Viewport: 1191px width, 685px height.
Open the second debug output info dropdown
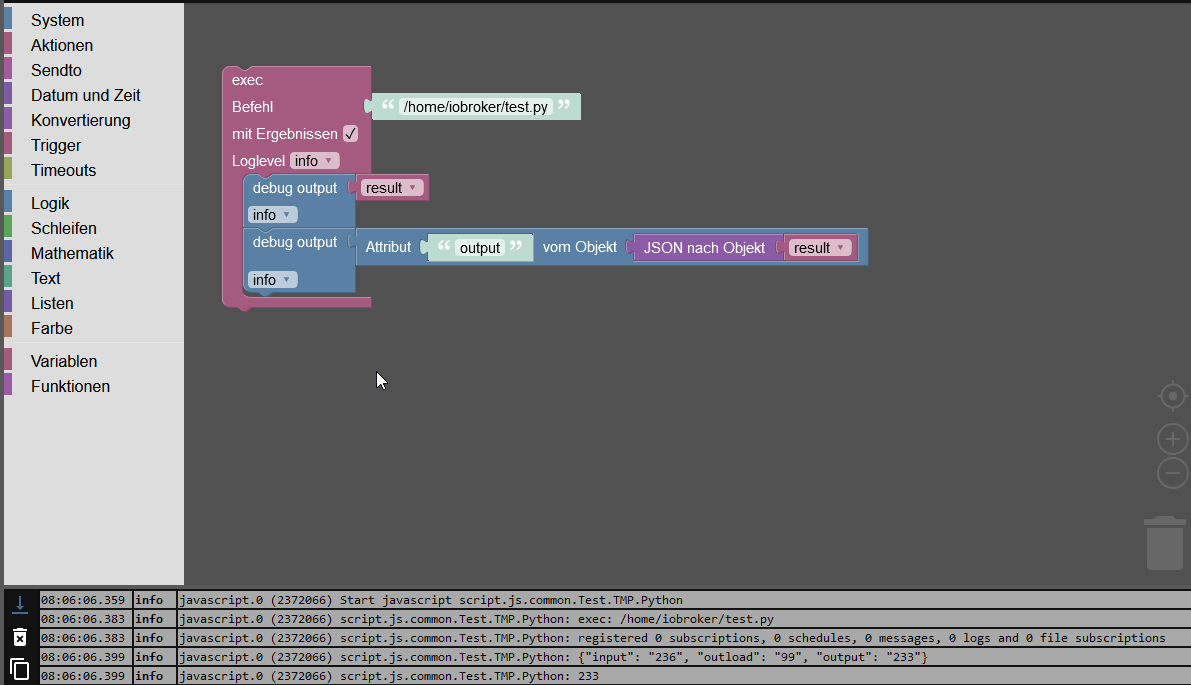[x=273, y=280]
